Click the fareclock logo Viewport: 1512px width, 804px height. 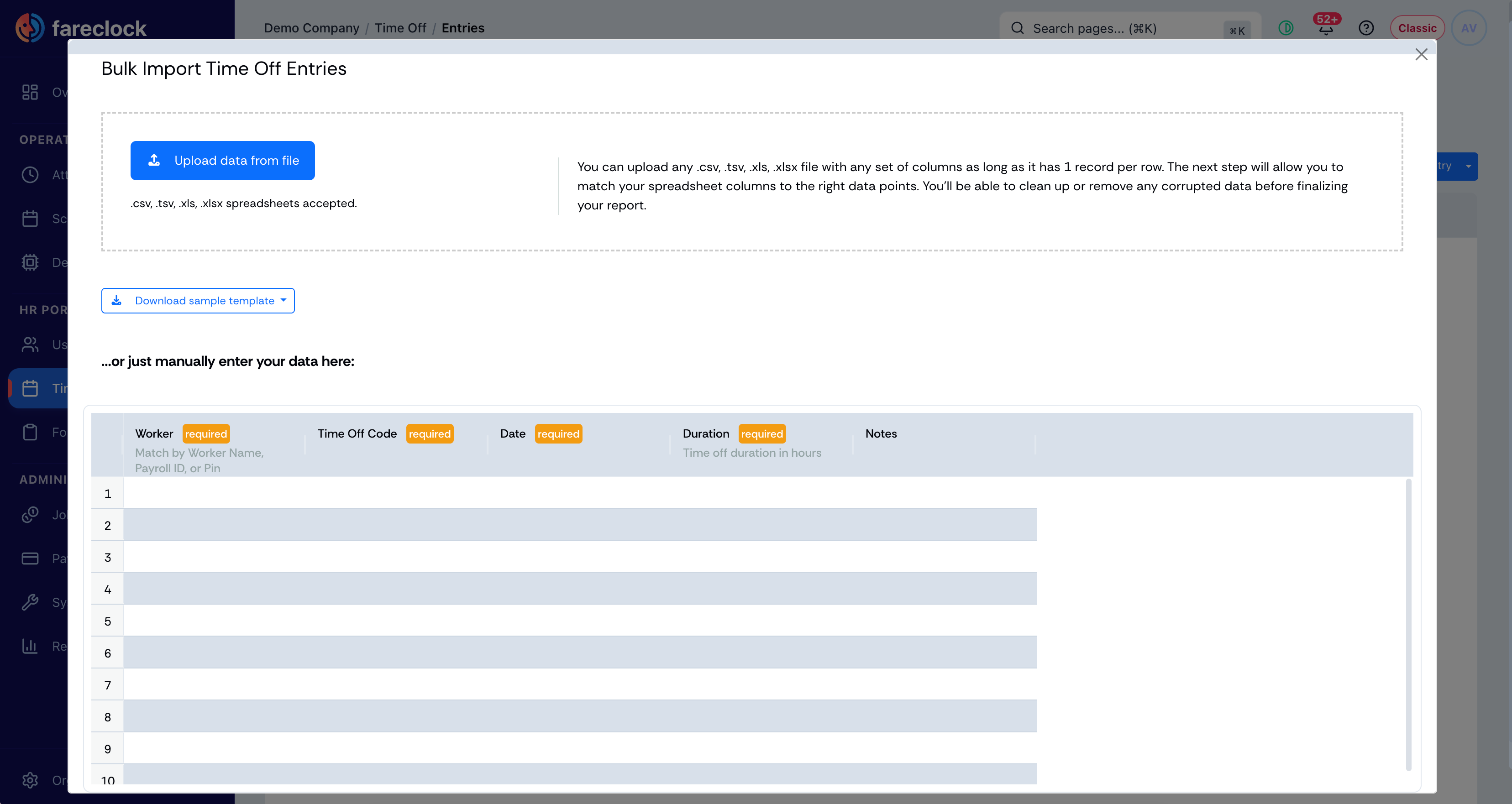pyautogui.click(x=80, y=27)
